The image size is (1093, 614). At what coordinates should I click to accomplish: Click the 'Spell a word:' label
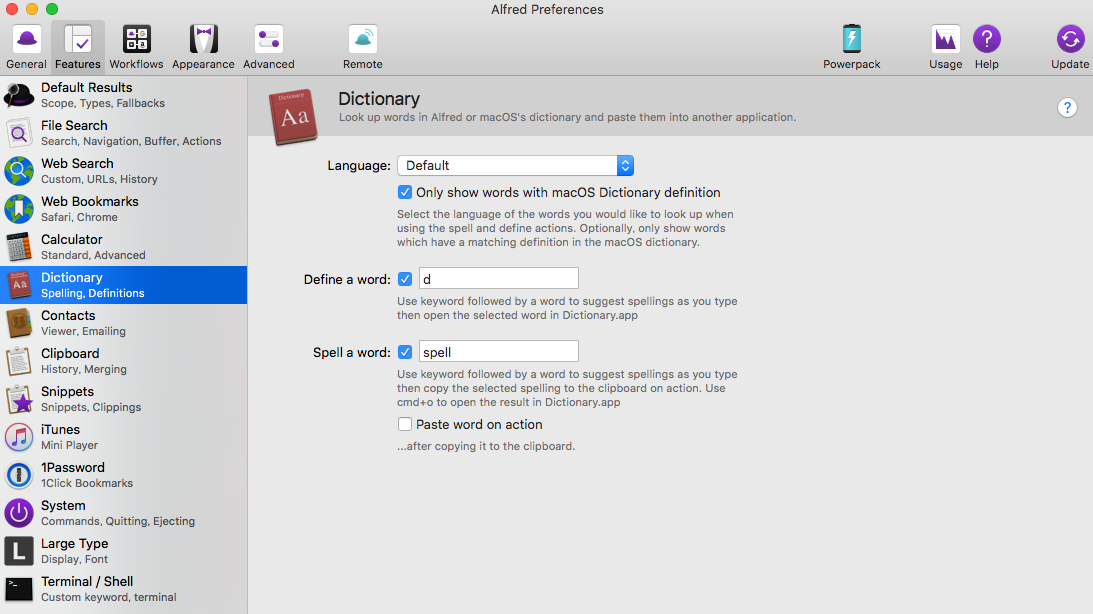[x=351, y=353]
